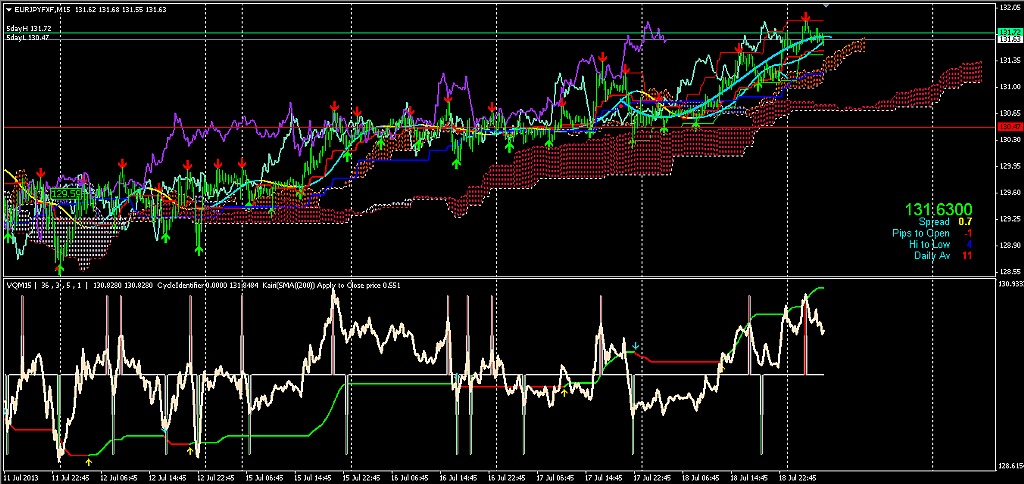Click the 5dayL 130.47 line label

(x=28, y=37)
